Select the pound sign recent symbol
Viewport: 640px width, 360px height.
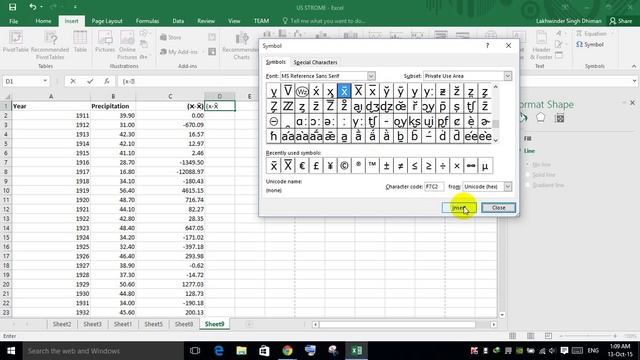(x=316, y=166)
